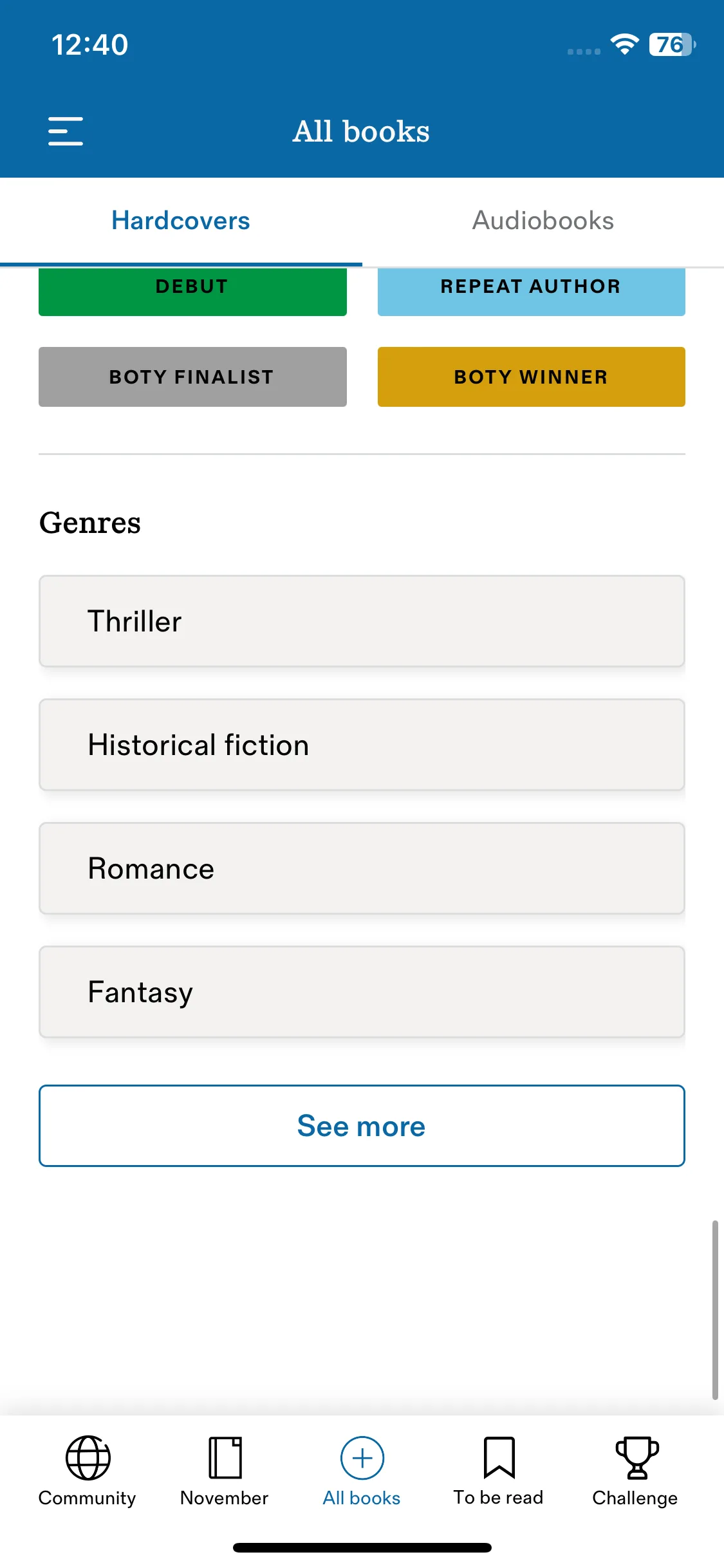This screenshot has width=724, height=1568.
Task: Select the gold BOTY Winner tag
Action: tap(531, 377)
